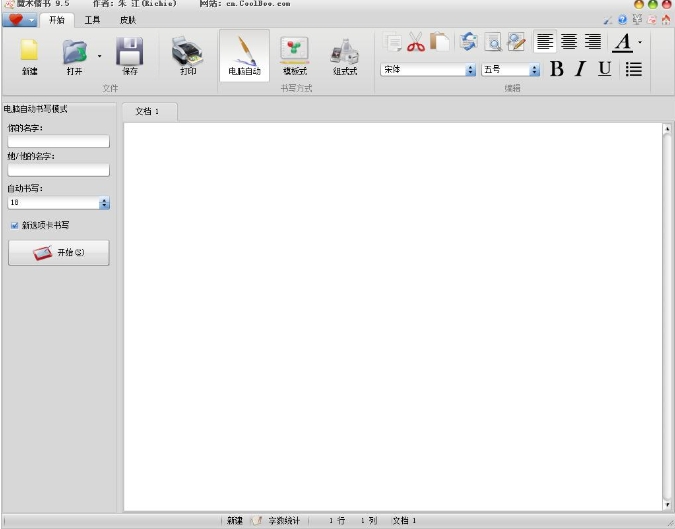
Task: Click the font color A icon
Action: (622, 43)
